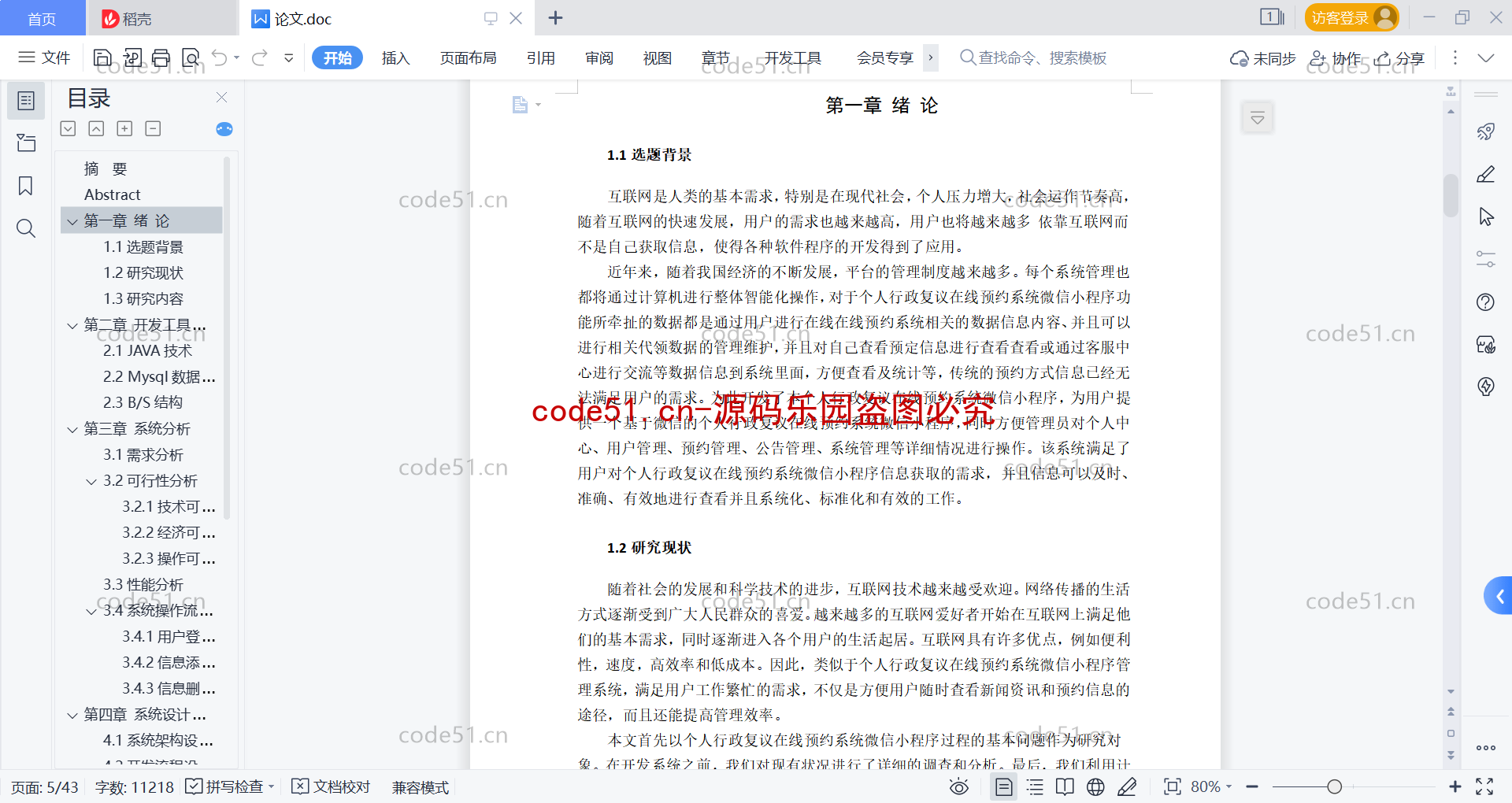Open the 会员专享 tab
This screenshot has width=1512, height=803.
point(885,57)
